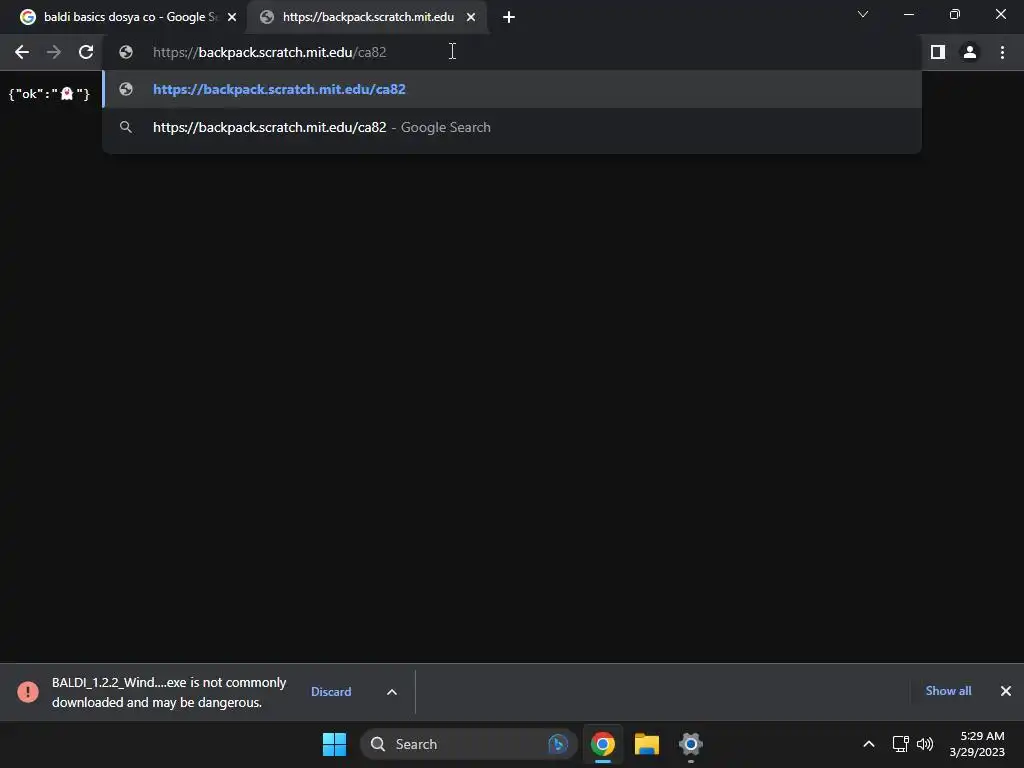Screen dimensions: 1024x768
Task: Expand the download item options chevron
Action: click(x=392, y=692)
